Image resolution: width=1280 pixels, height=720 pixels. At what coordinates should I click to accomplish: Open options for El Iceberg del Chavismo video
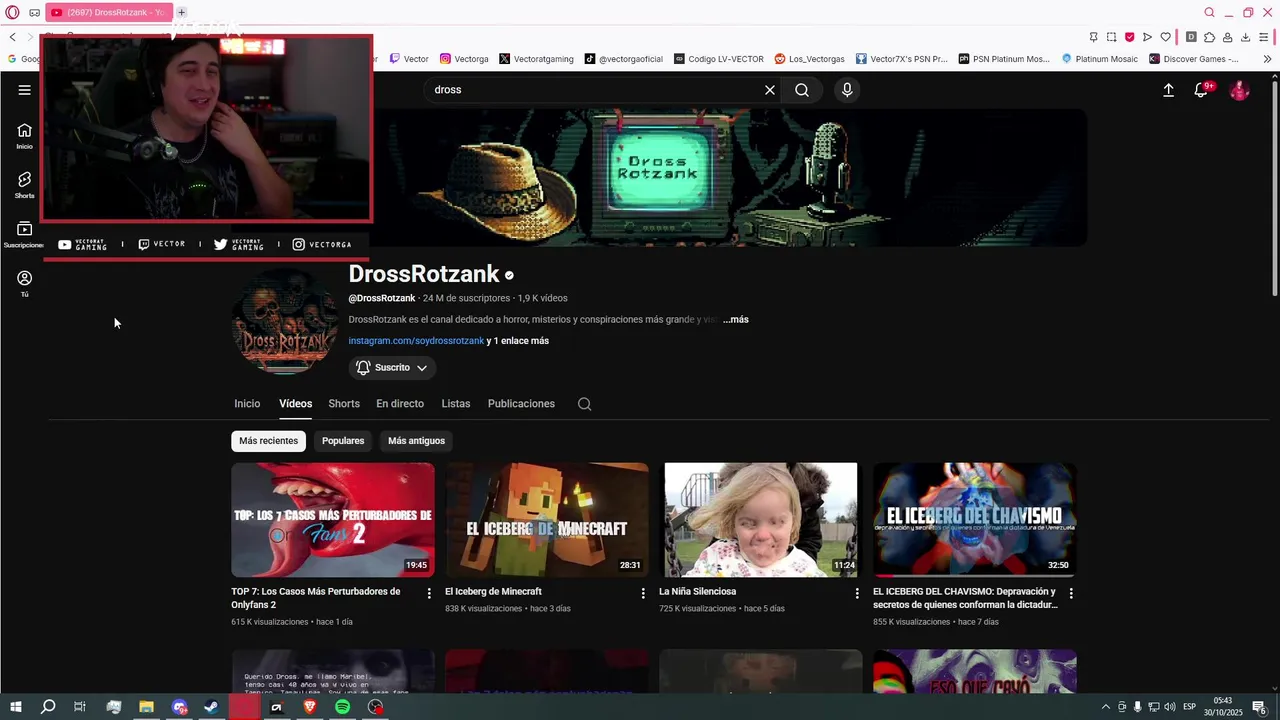pyautogui.click(x=1071, y=593)
